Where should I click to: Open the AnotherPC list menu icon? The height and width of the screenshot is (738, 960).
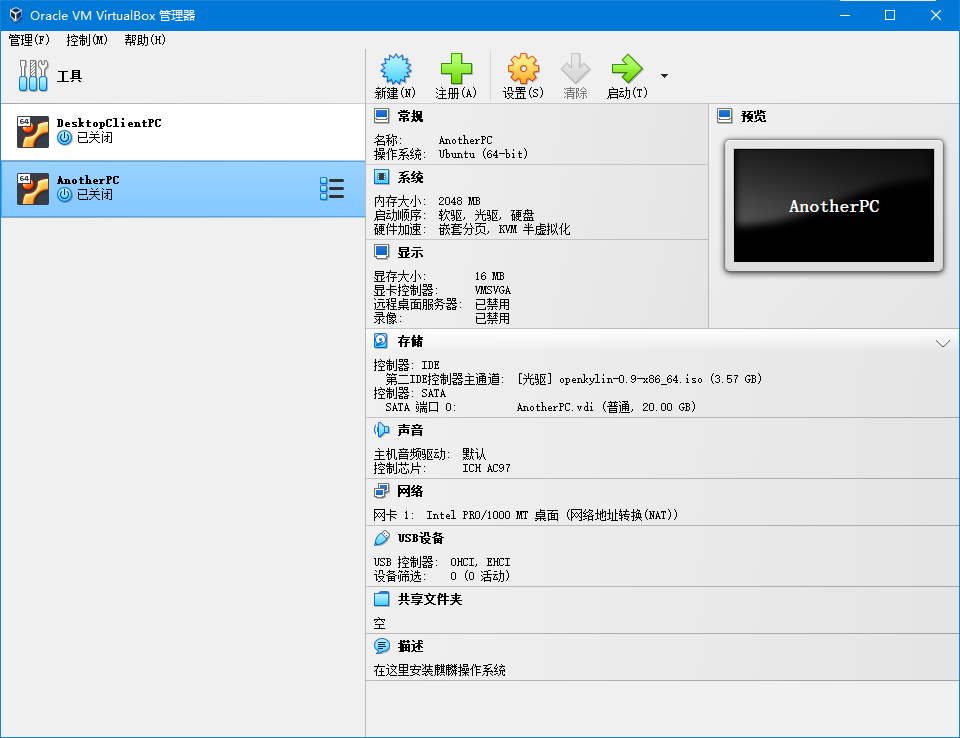(x=332, y=189)
